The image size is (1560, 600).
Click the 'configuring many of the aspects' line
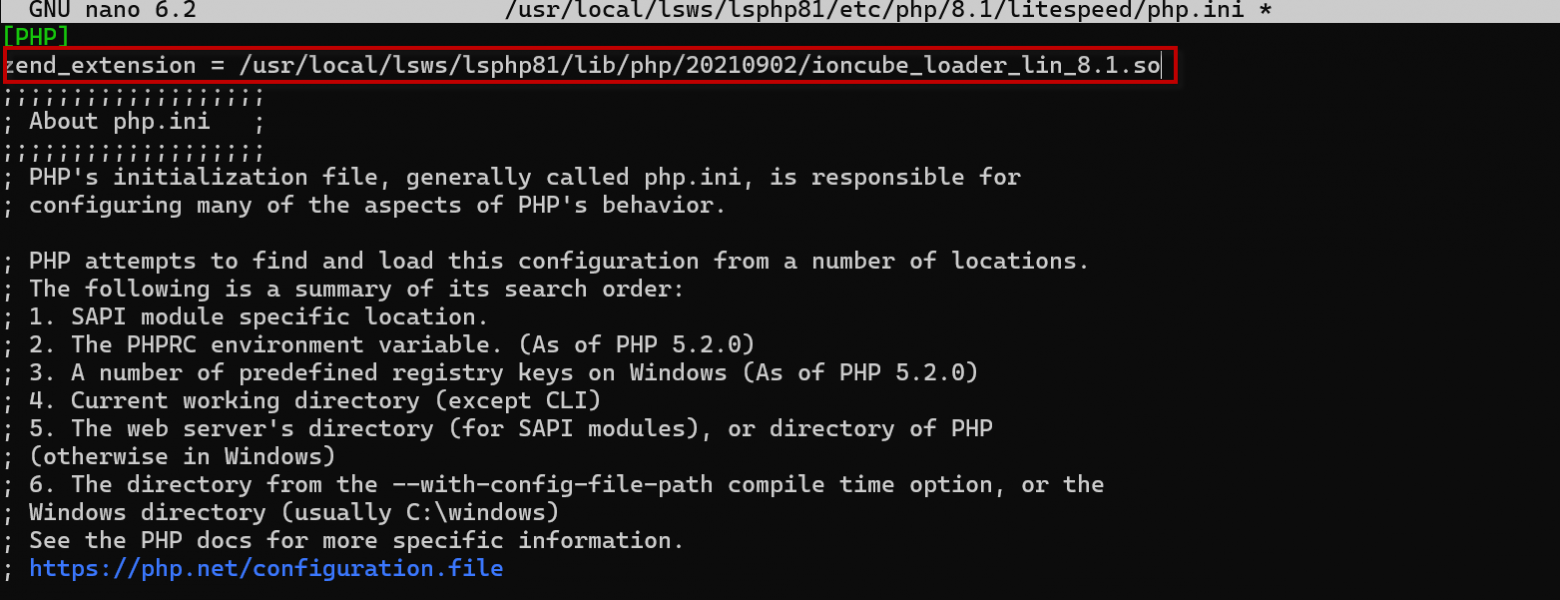point(364,206)
